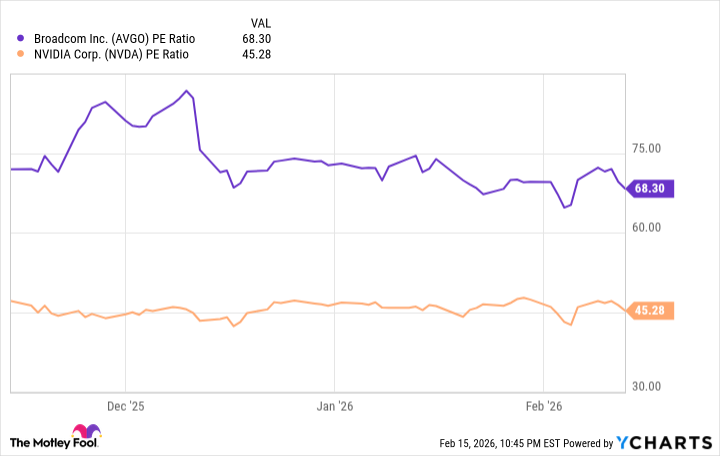
Task: Click the Jan '26 axis label
Action: click(x=335, y=407)
